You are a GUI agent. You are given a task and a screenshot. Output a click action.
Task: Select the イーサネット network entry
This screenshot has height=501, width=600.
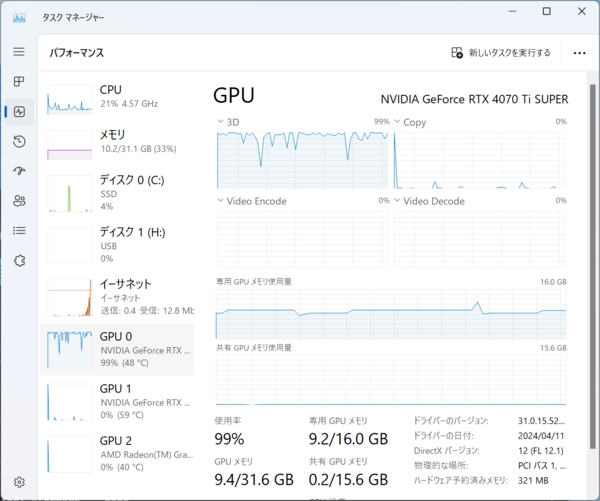click(x=120, y=295)
